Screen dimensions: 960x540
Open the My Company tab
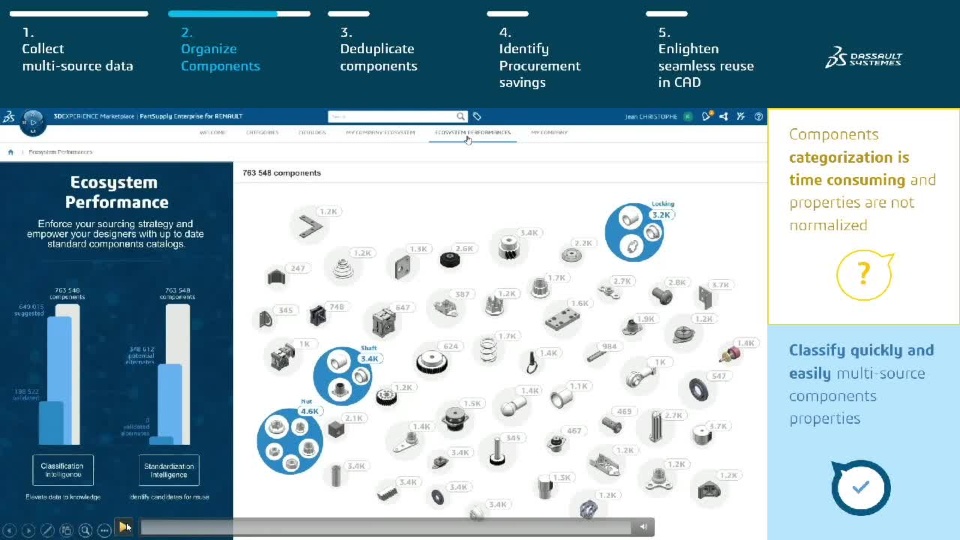(x=549, y=132)
